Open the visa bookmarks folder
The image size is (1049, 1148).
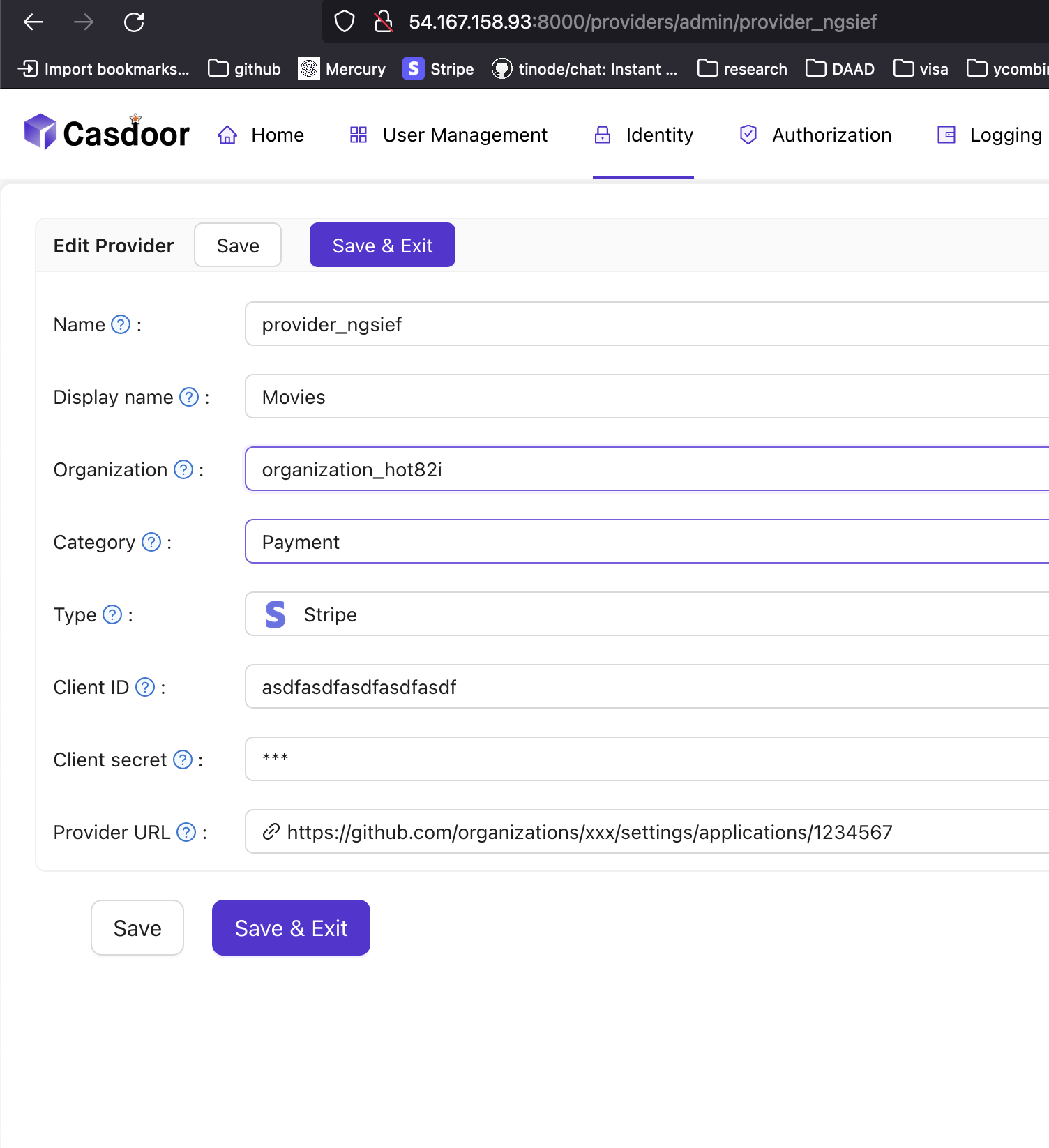[x=921, y=69]
